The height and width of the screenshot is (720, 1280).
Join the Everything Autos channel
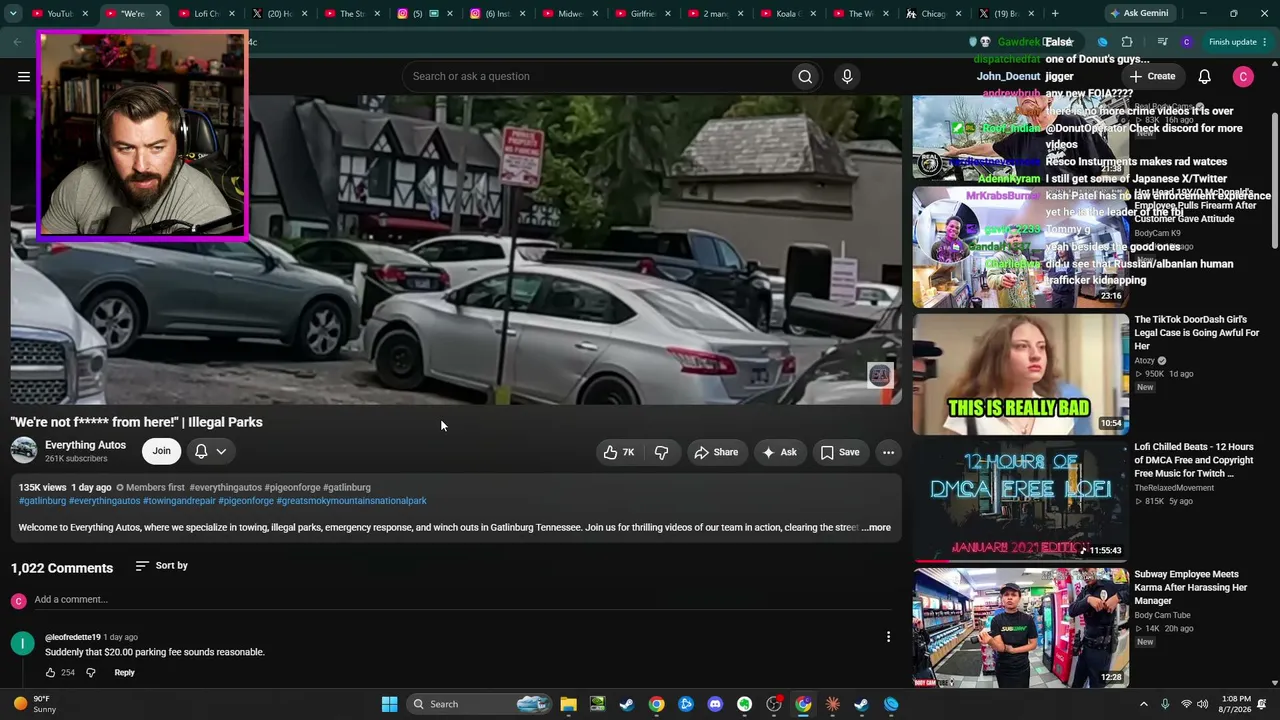161,451
